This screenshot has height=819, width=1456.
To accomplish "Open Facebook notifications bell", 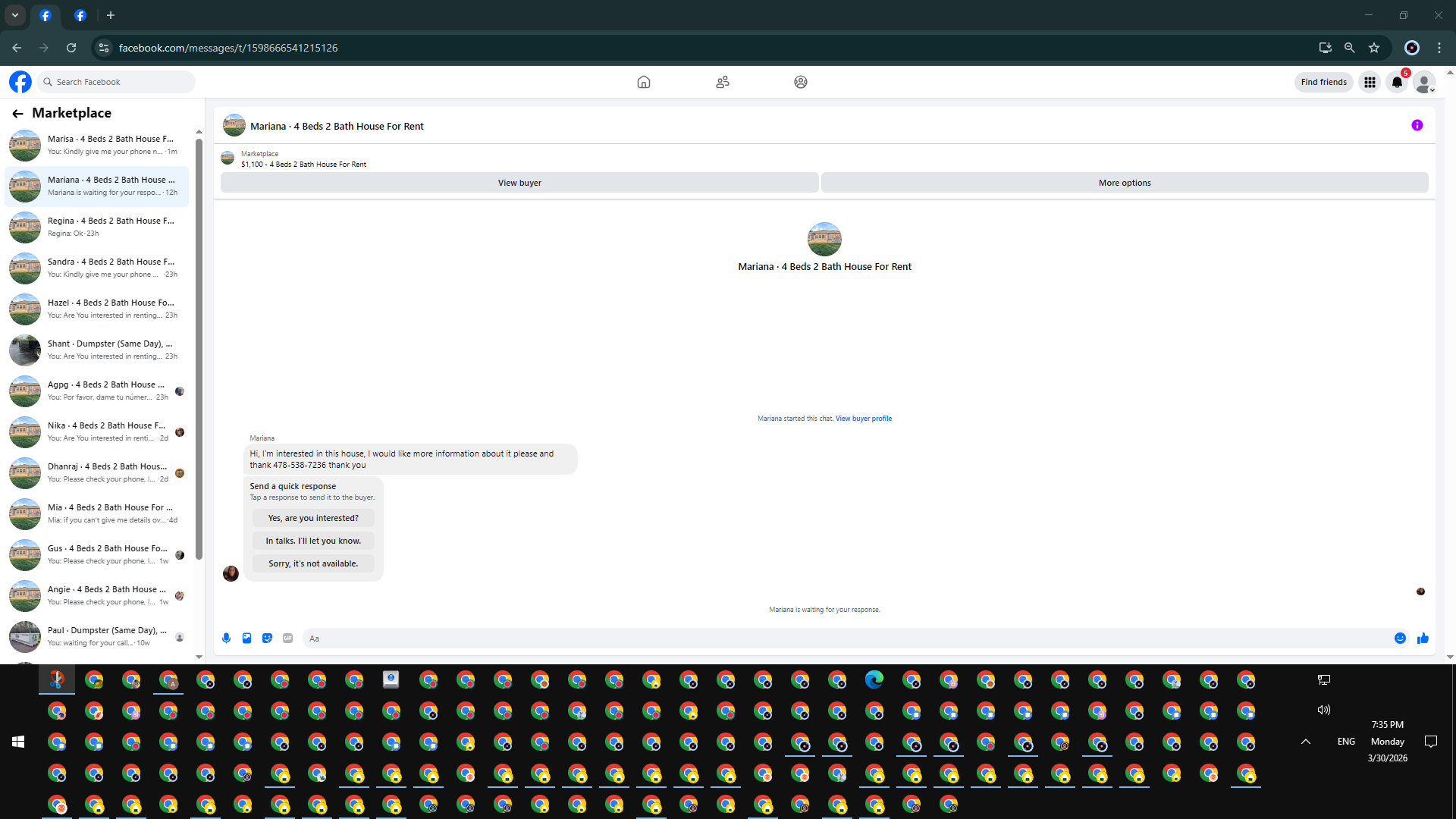I will [1397, 82].
